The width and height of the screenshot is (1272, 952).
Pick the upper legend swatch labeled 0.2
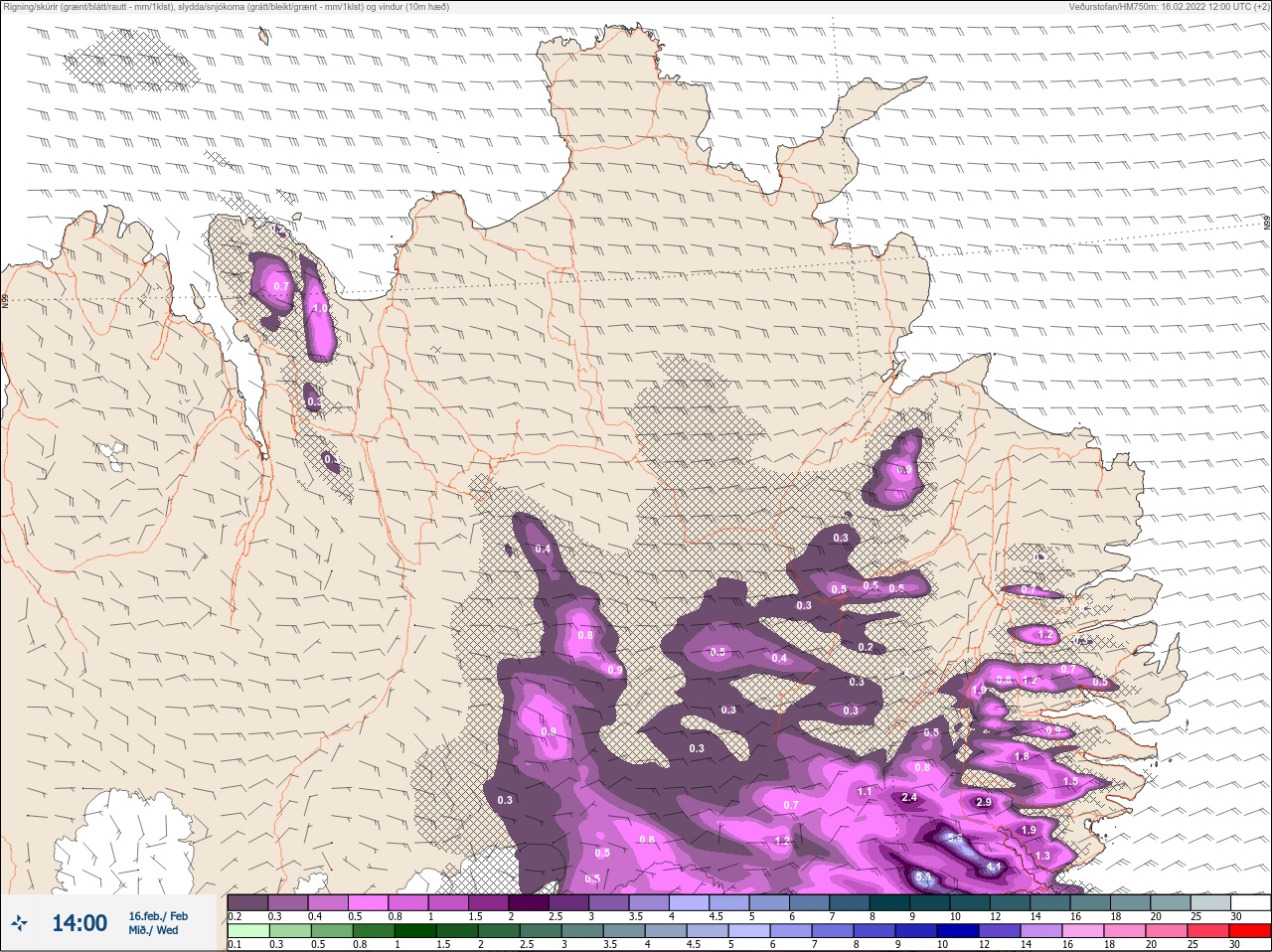247,902
